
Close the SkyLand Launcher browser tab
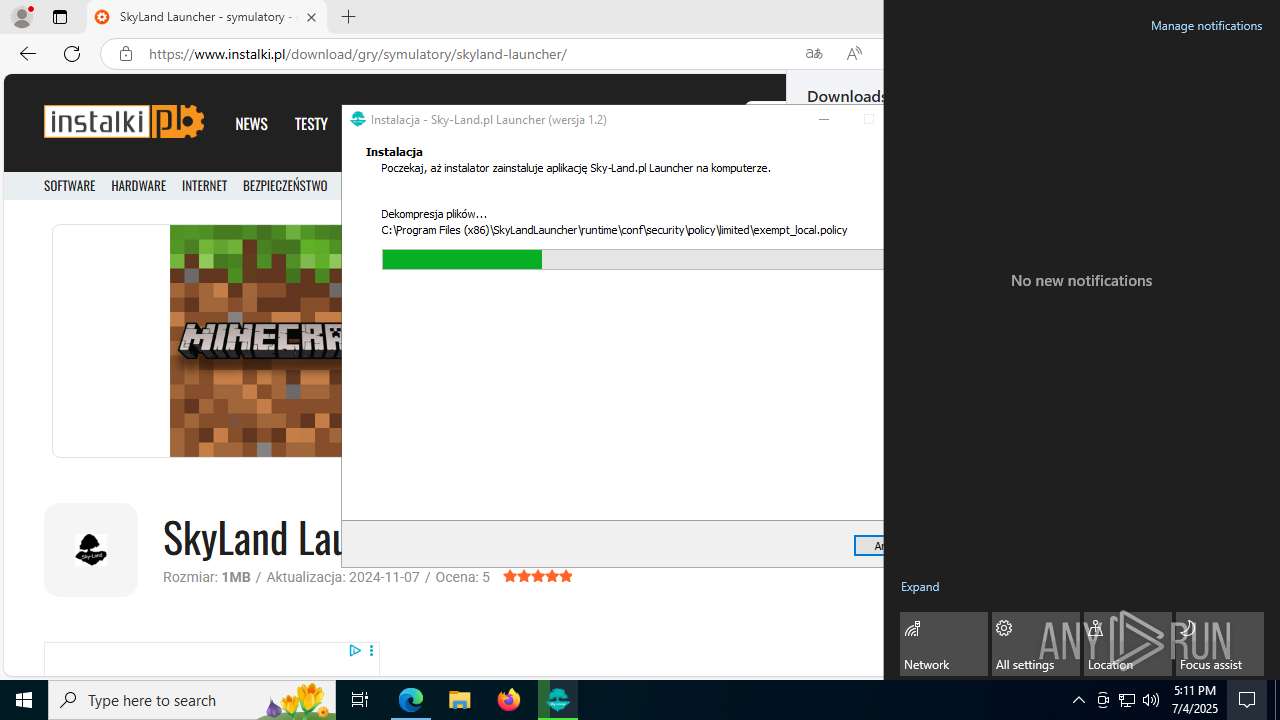click(x=311, y=17)
